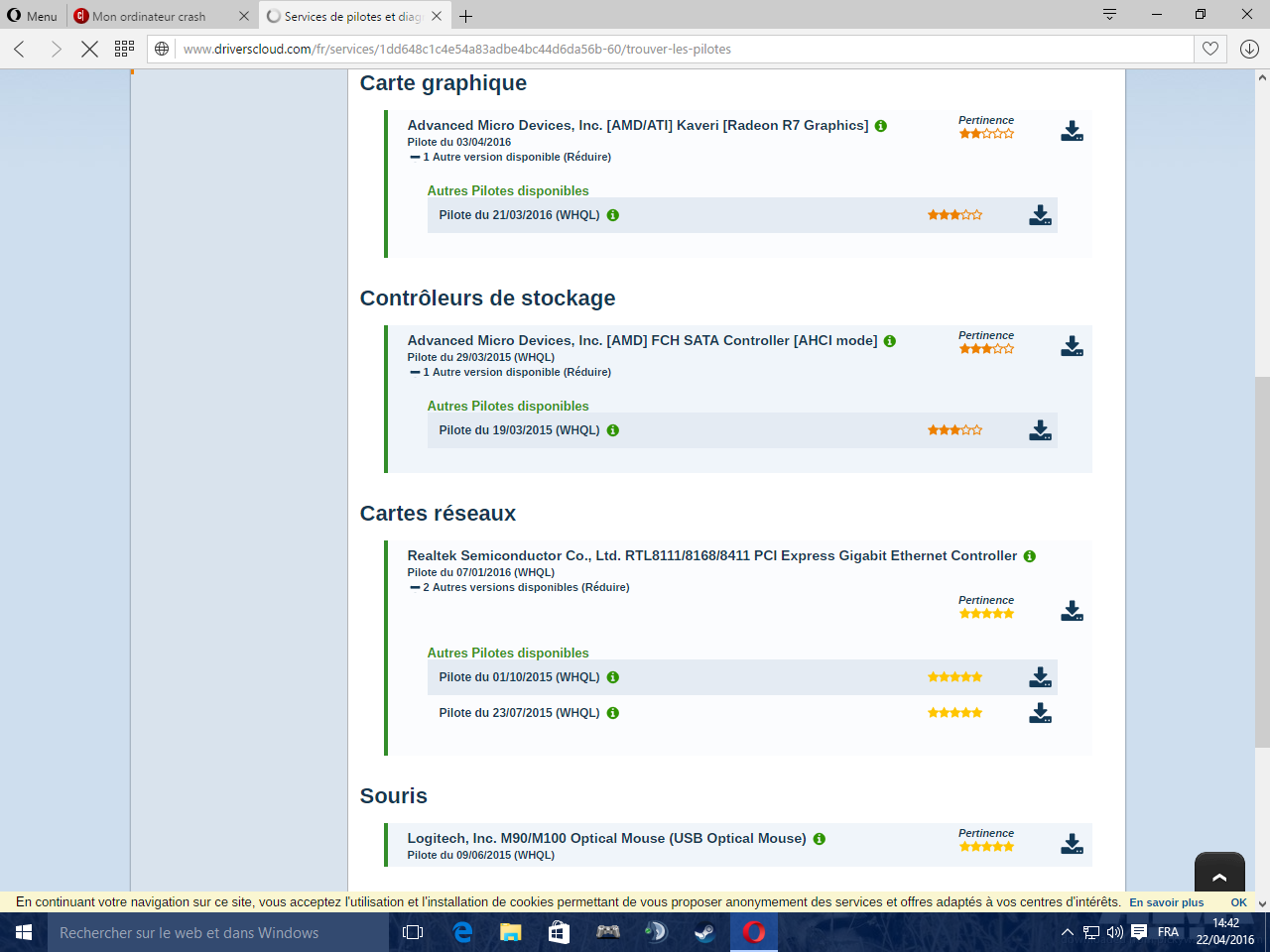Open info for Realtek Ethernet Controller
Image resolution: width=1270 pixels, height=952 pixels.
point(1030,556)
